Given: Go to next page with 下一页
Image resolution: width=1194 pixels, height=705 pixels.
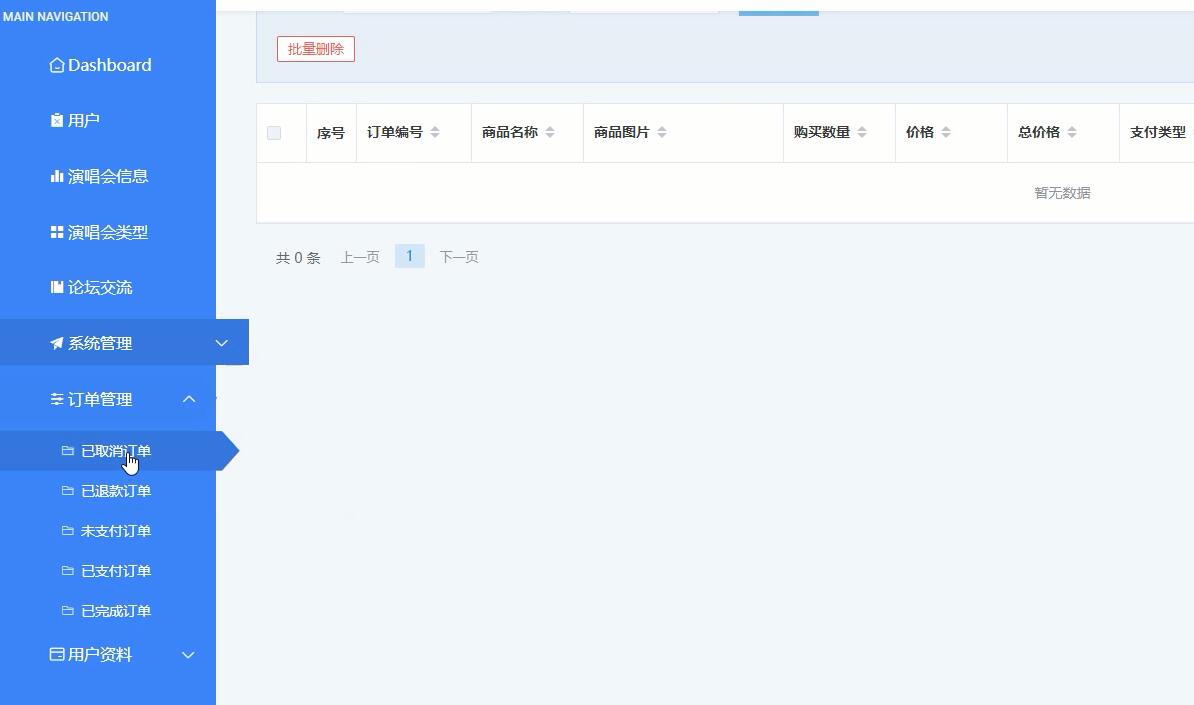Looking at the screenshot, I should (x=459, y=257).
